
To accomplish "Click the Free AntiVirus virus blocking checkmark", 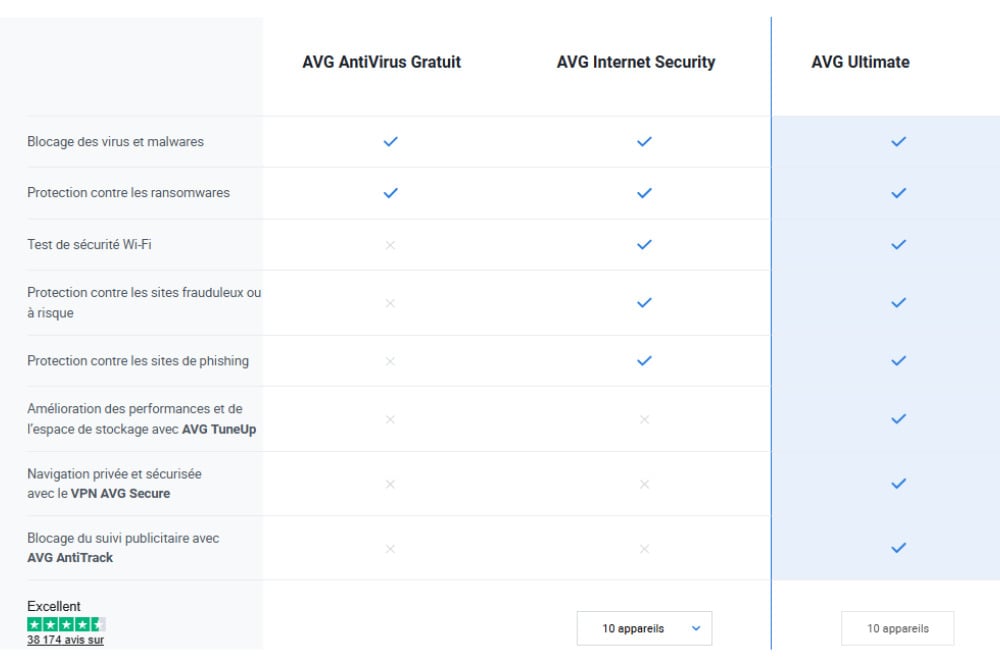I will [390, 142].
